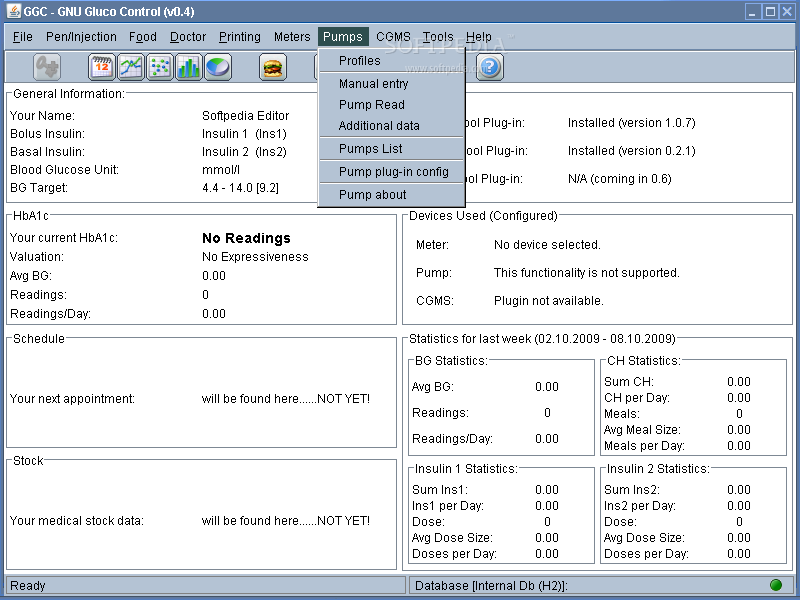
Task: Click the green database status indicator
Action: (776, 585)
